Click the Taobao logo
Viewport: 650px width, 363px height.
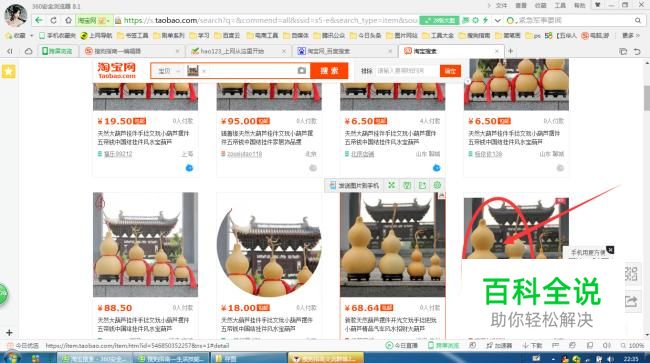point(117,70)
